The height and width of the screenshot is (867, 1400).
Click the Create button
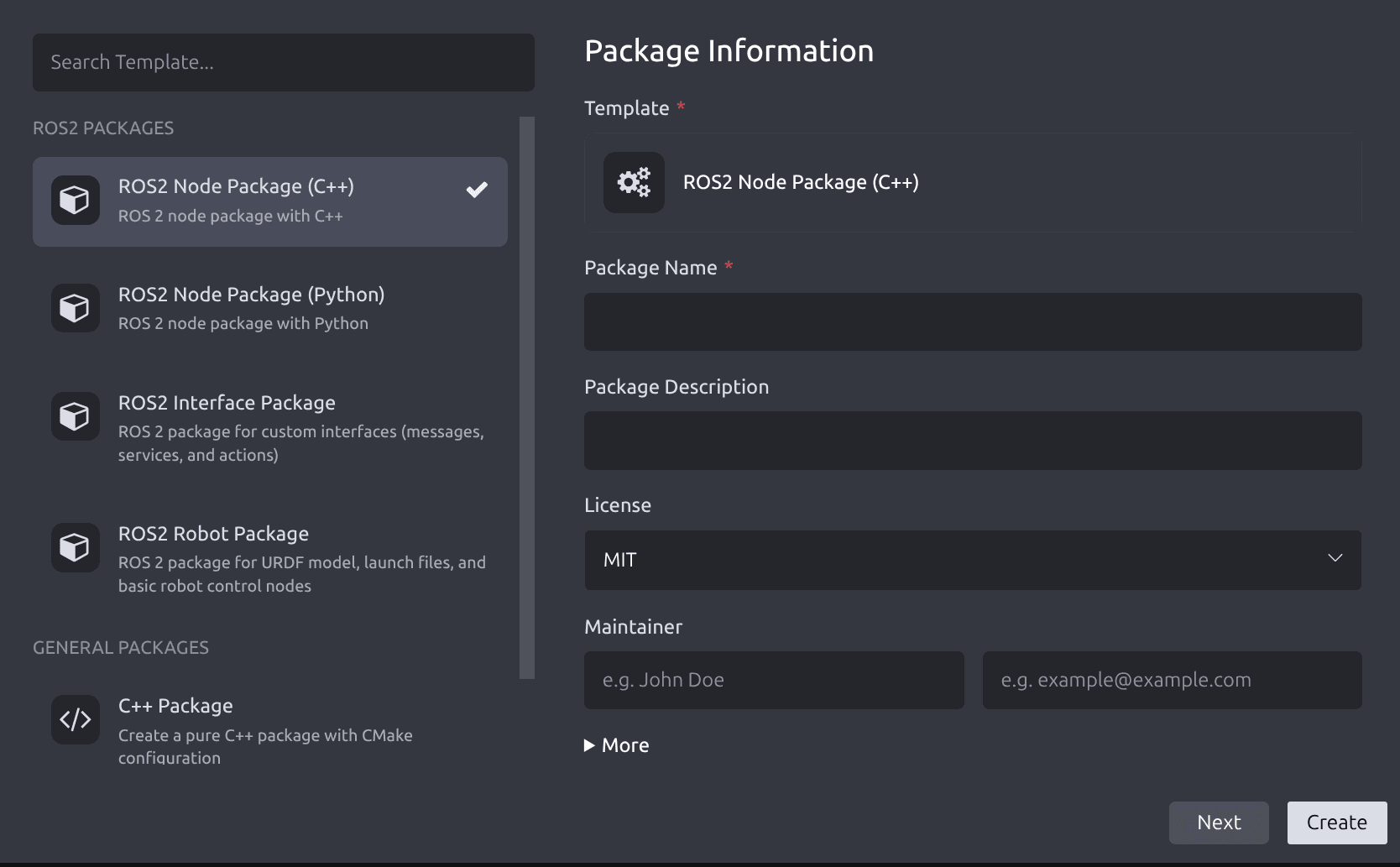pos(1336,823)
